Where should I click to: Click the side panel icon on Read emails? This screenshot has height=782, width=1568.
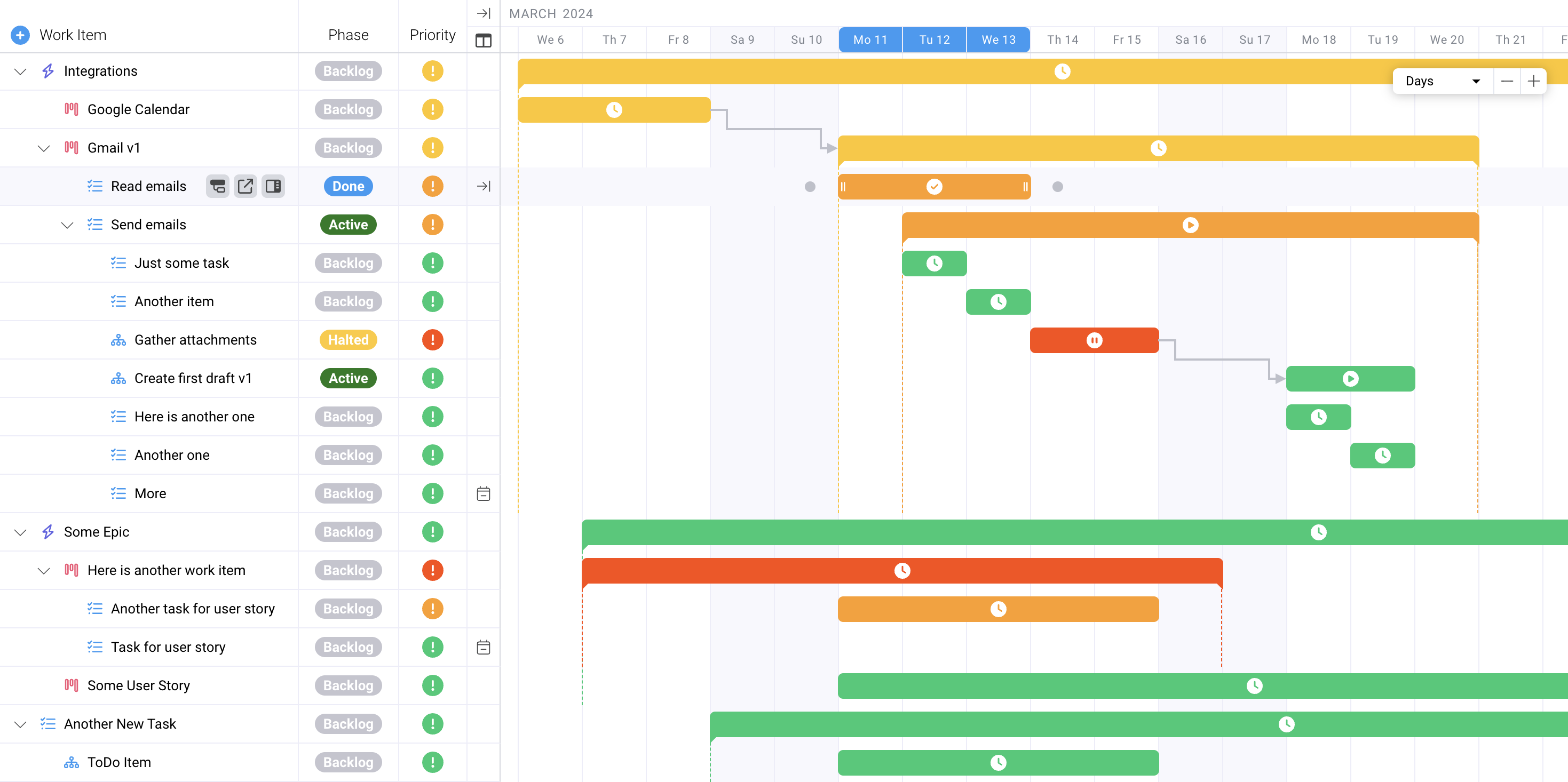[x=273, y=186]
